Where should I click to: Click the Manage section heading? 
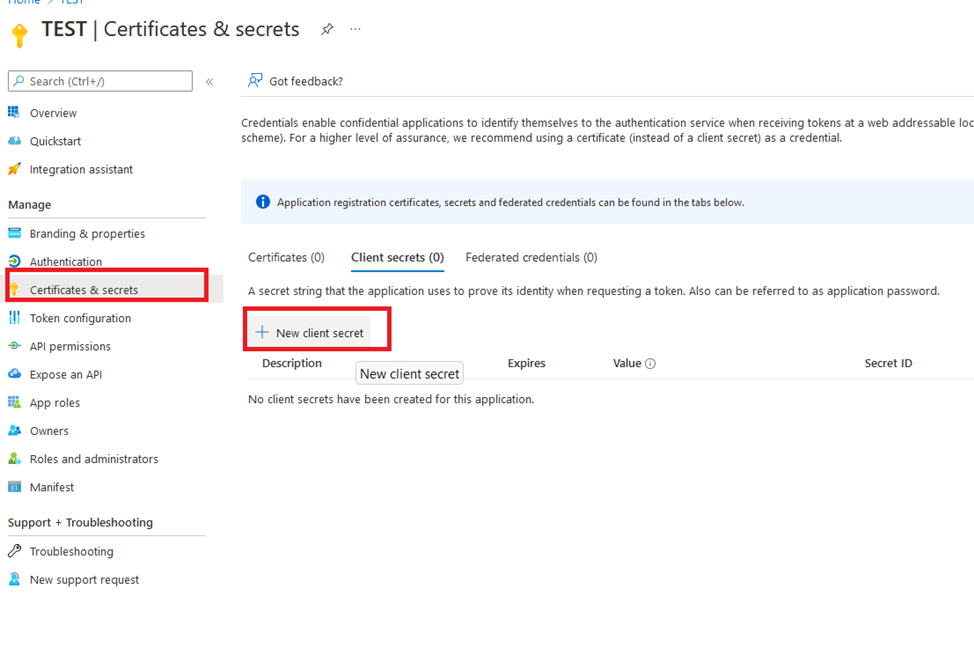29,205
